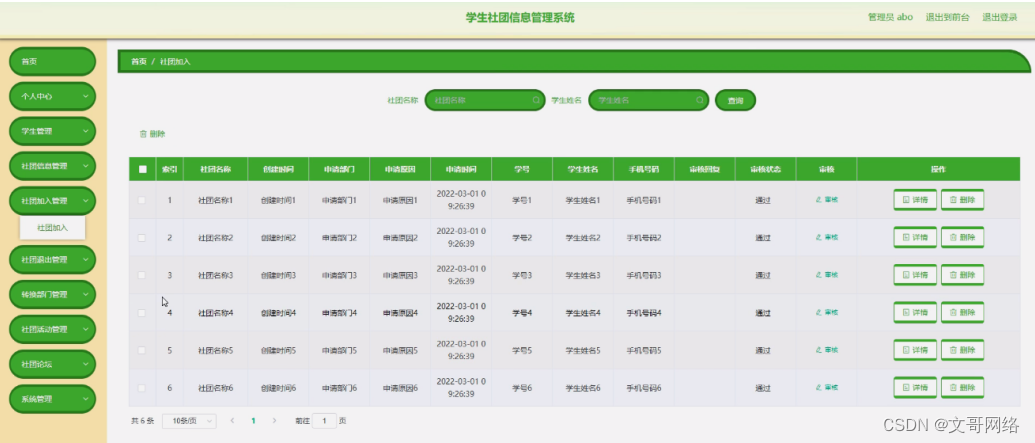Viewport: 1035px width, 443px height.
Task: Delete the 社团名称4 row with 删除
Action: click(x=962, y=312)
